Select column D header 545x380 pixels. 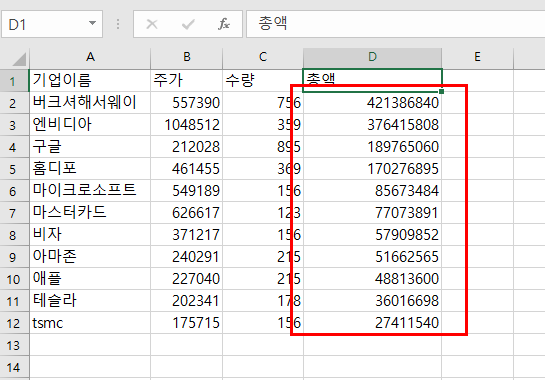click(x=372, y=57)
